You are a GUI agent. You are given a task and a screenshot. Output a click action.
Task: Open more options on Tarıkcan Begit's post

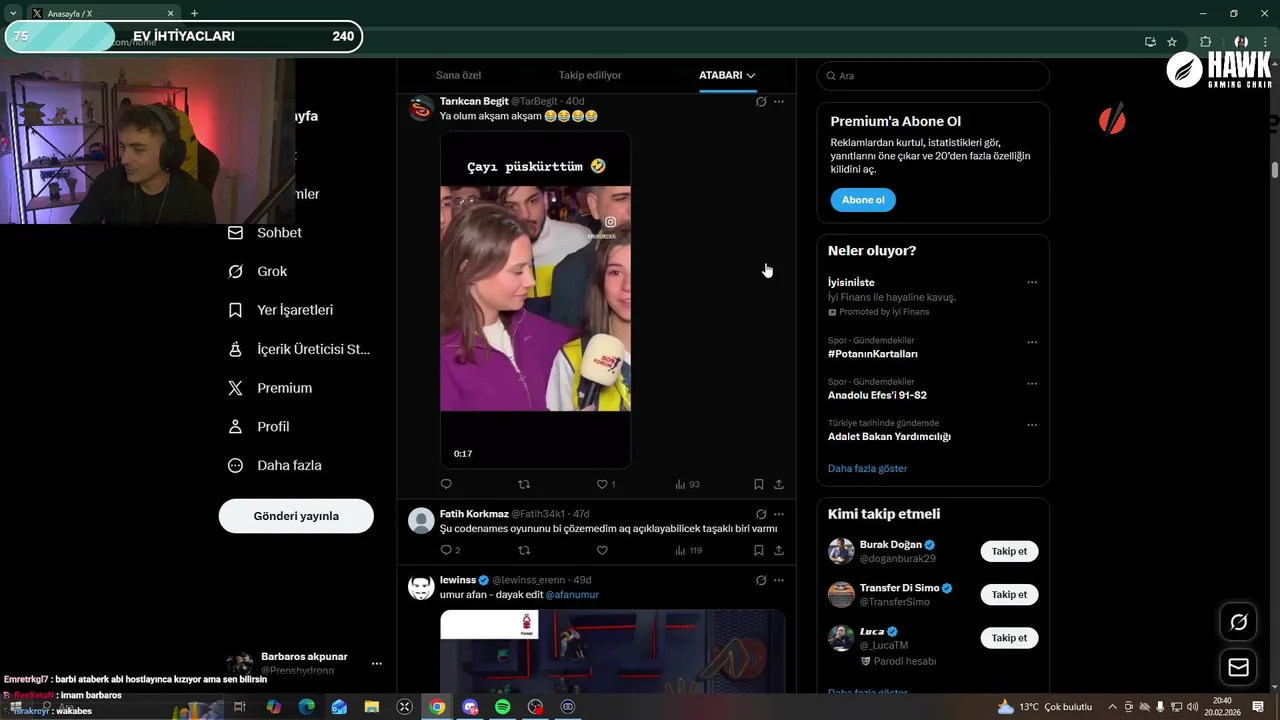tap(779, 102)
